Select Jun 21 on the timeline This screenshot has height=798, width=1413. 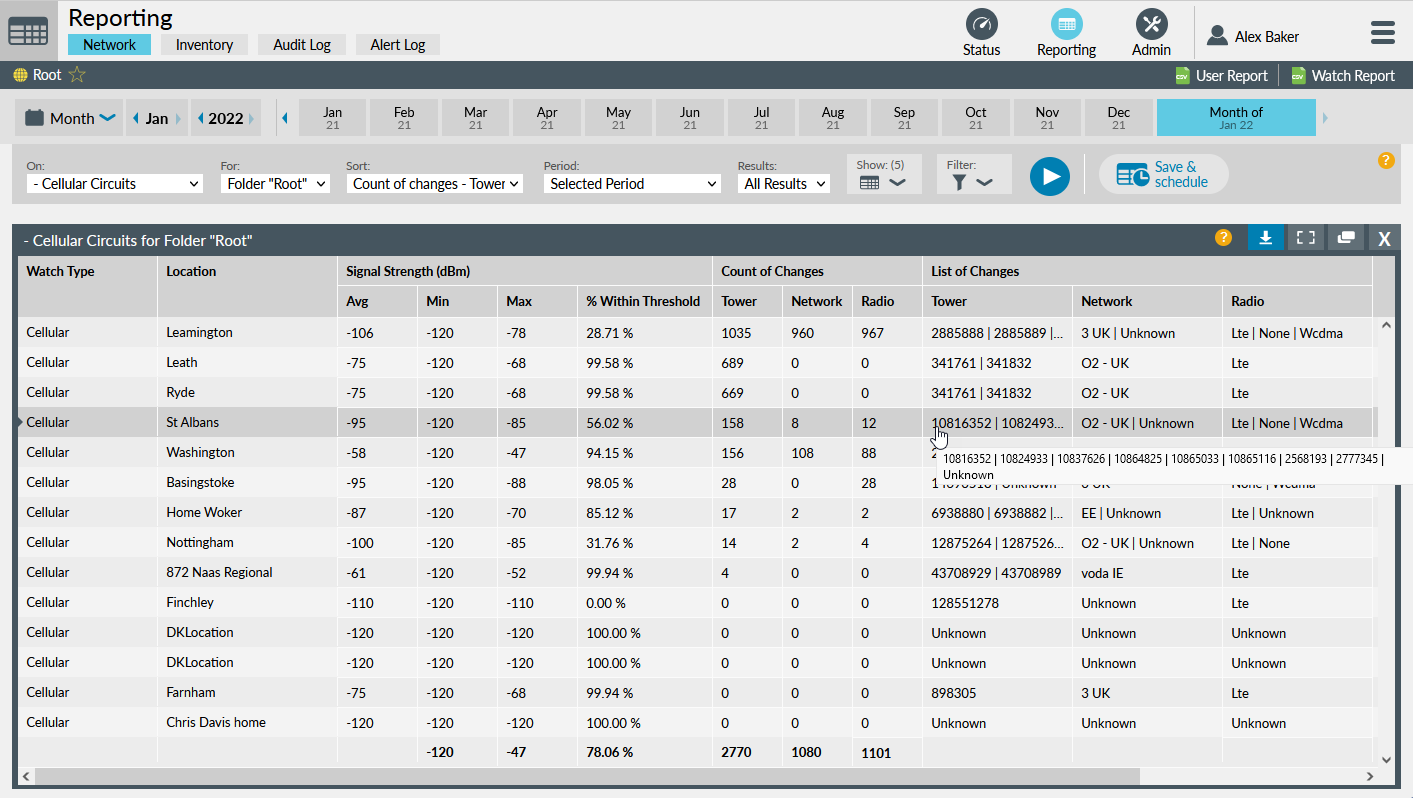[x=690, y=118]
